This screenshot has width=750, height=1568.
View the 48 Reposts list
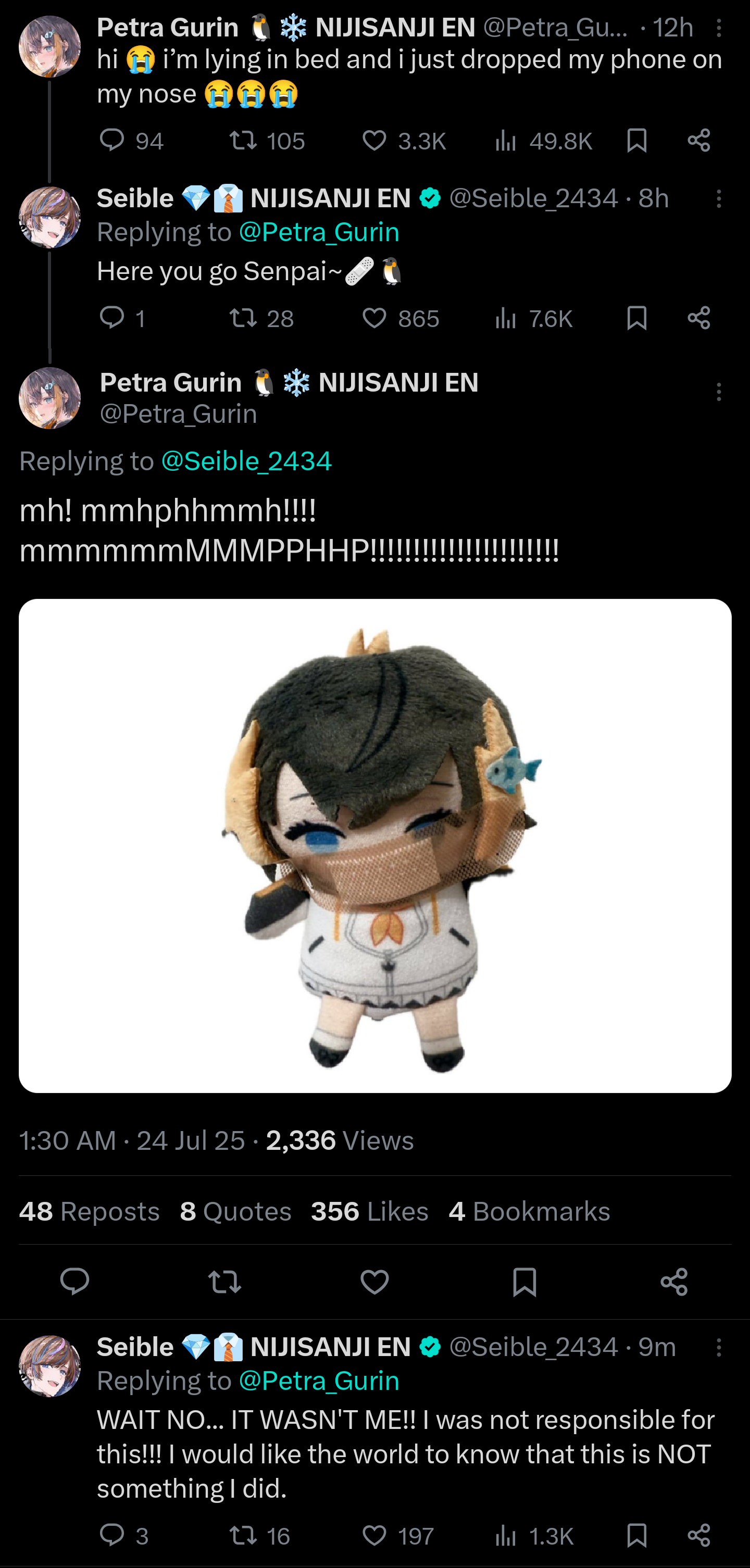coord(90,1211)
